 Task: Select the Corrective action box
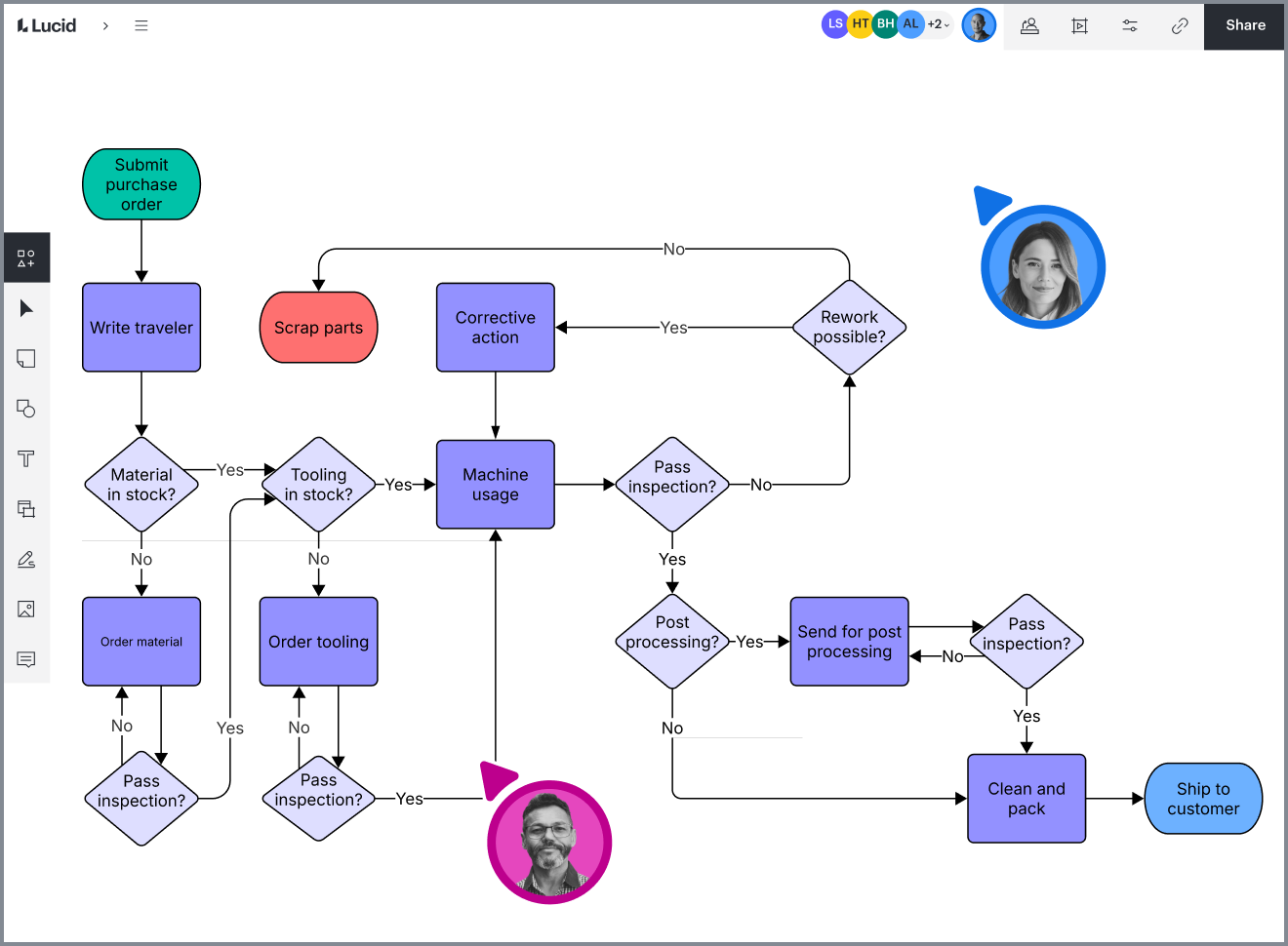point(496,328)
